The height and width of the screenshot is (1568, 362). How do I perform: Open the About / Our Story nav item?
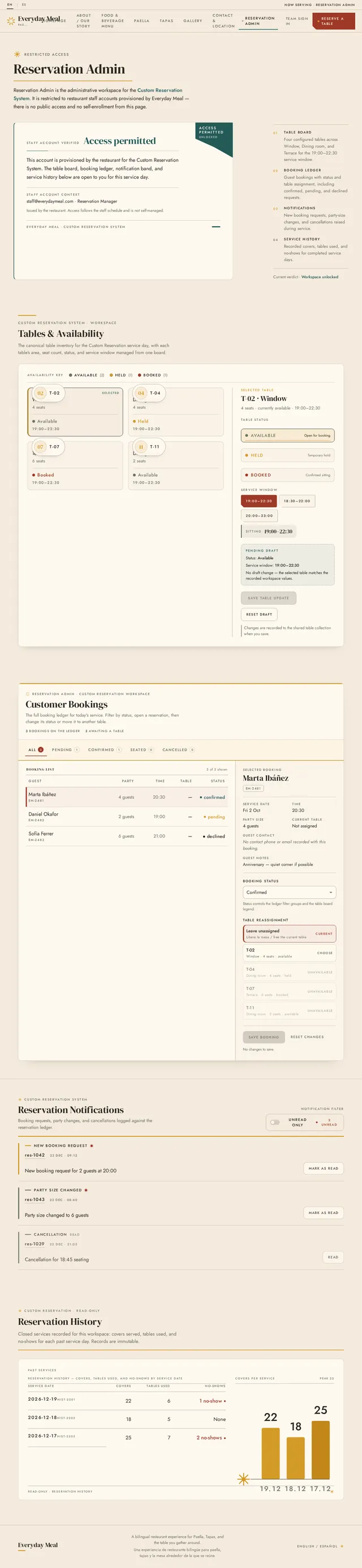[x=84, y=21]
